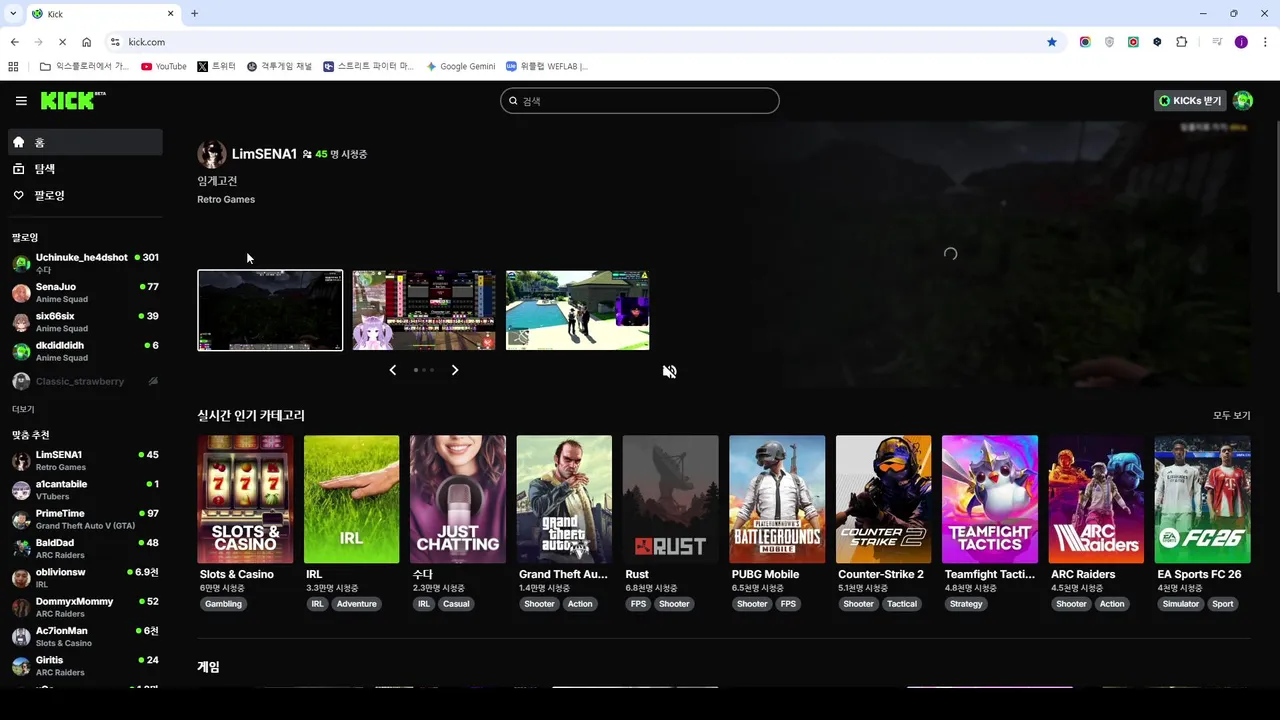Image resolution: width=1280 pixels, height=720 pixels.
Task: Open offline Classic_strawberry channel
Action: pos(85,381)
